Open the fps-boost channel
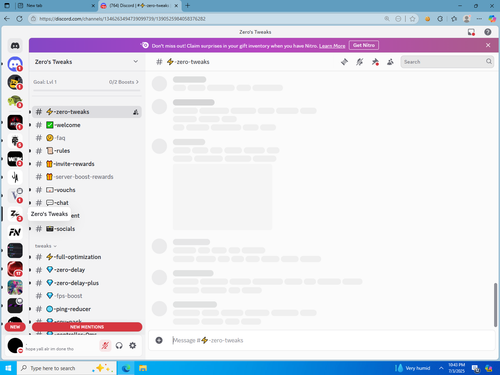 (x=87, y=296)
